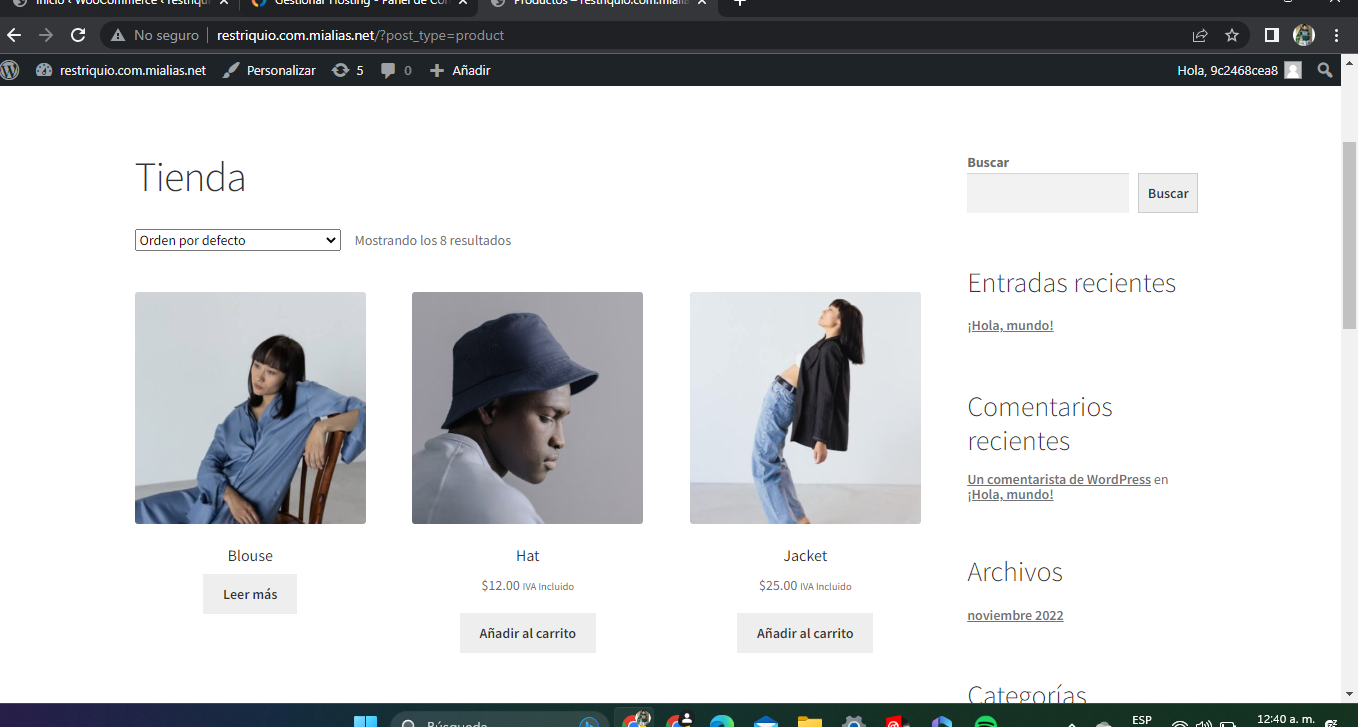Click the browser forward arrow

point(46,35)
